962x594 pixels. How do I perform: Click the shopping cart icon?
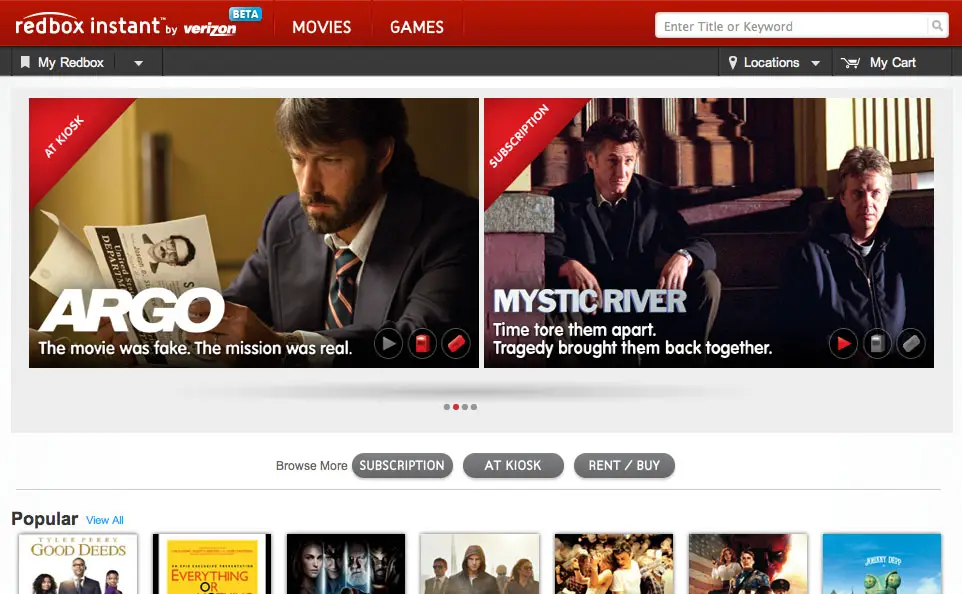[x=850, y=63]
